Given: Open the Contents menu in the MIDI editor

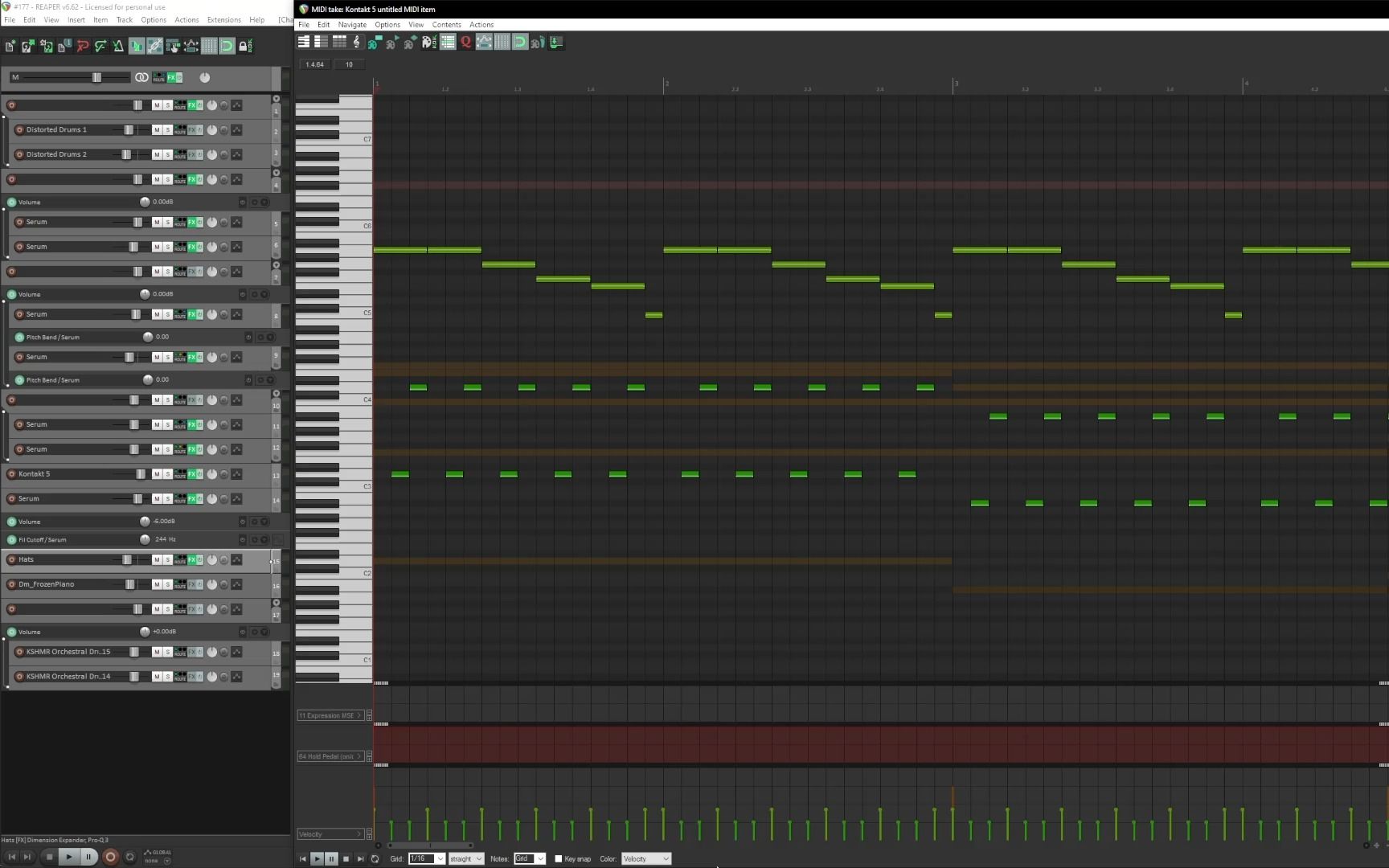Looking at the screenshot, I should [446, 25].
